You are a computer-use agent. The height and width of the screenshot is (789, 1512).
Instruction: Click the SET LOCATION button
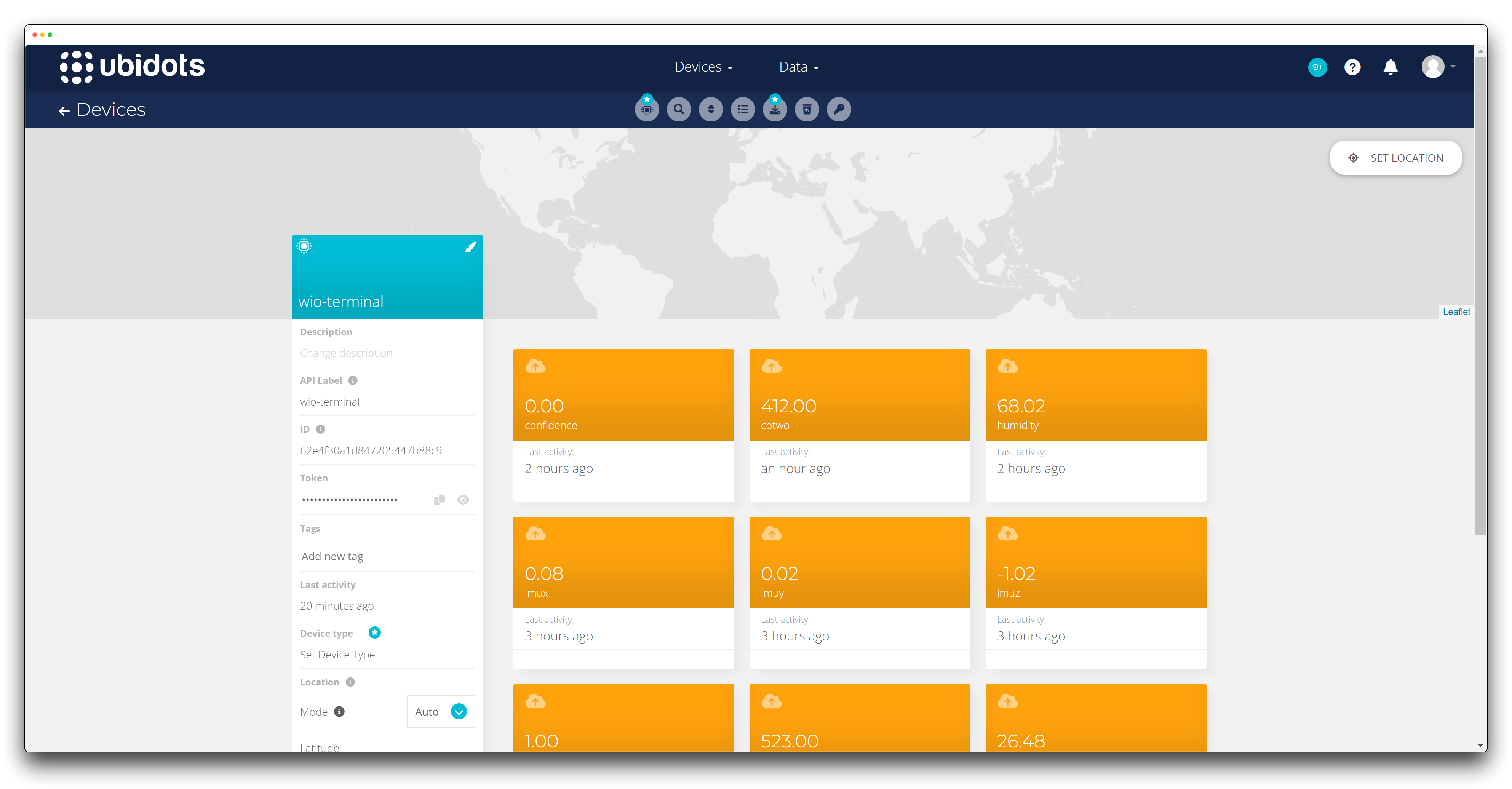click(x=1395, y=158)
